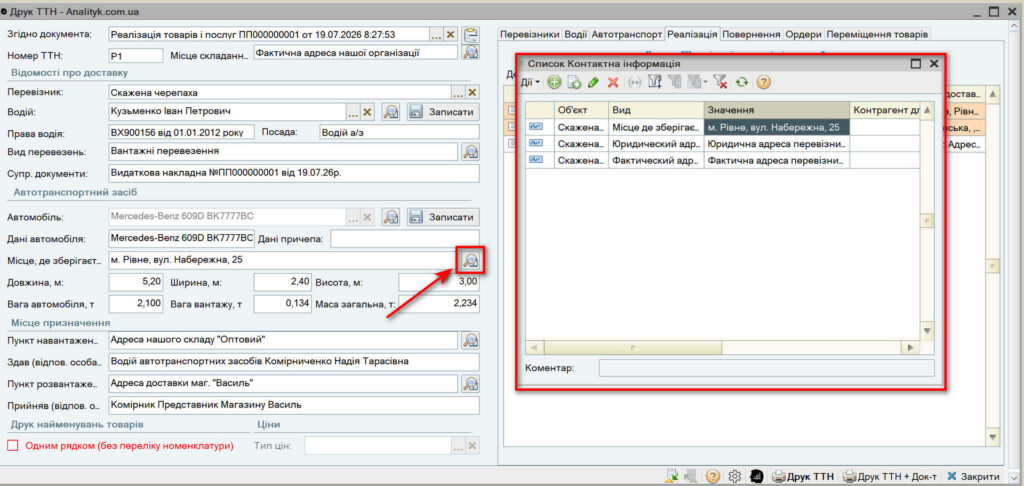Clear the Водій field with X button
The image size is (1024, 486).
(368, 112)
